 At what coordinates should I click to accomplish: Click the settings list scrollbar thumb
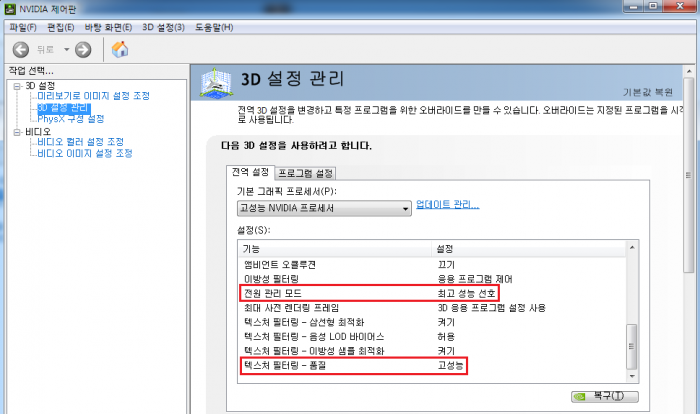click(631, 346)
